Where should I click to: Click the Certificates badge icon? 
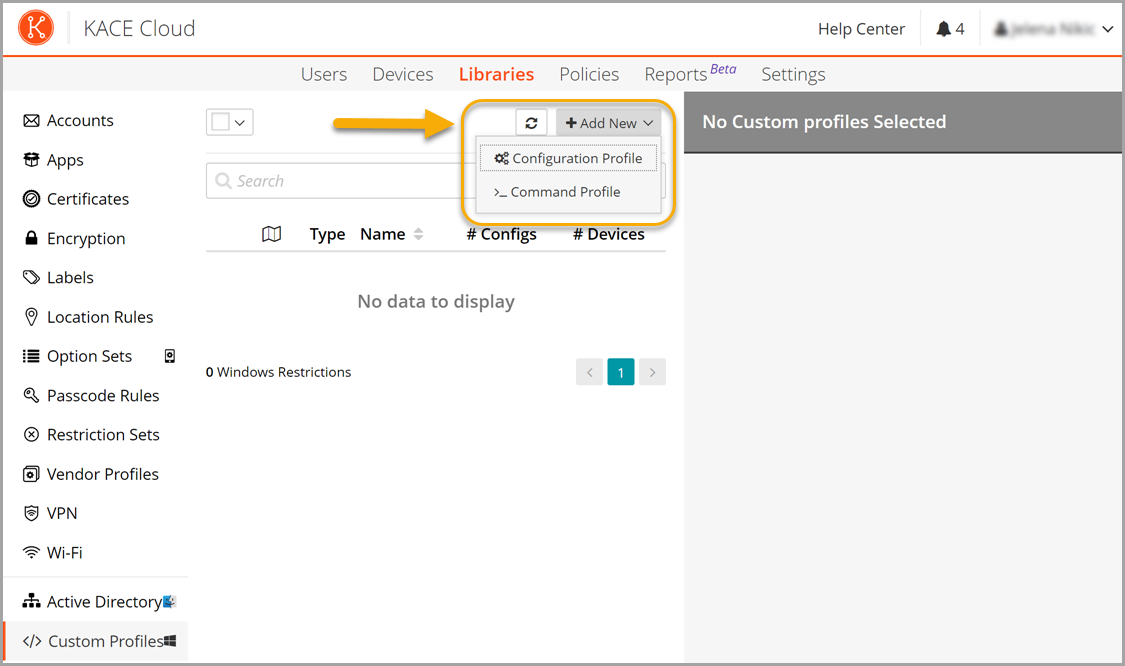tap(31, 199)
